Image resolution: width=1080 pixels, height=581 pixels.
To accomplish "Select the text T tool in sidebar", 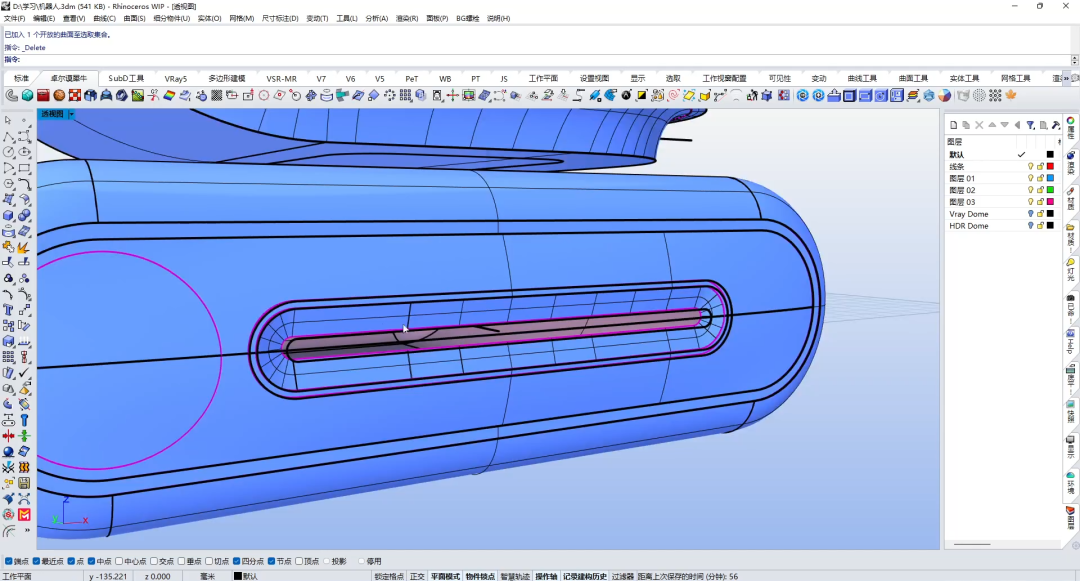I will [8, 310].
